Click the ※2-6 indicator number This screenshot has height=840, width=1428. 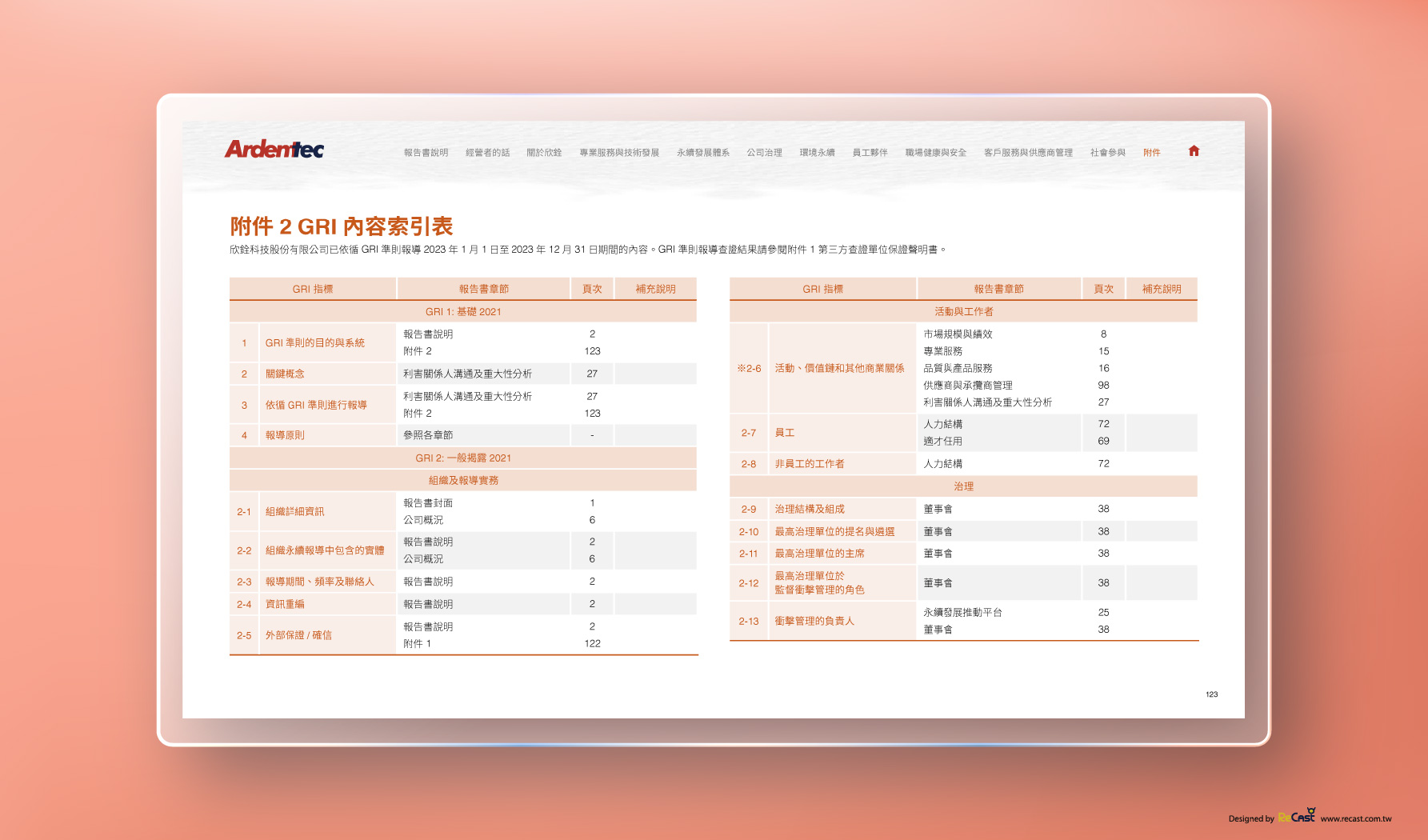749,369
